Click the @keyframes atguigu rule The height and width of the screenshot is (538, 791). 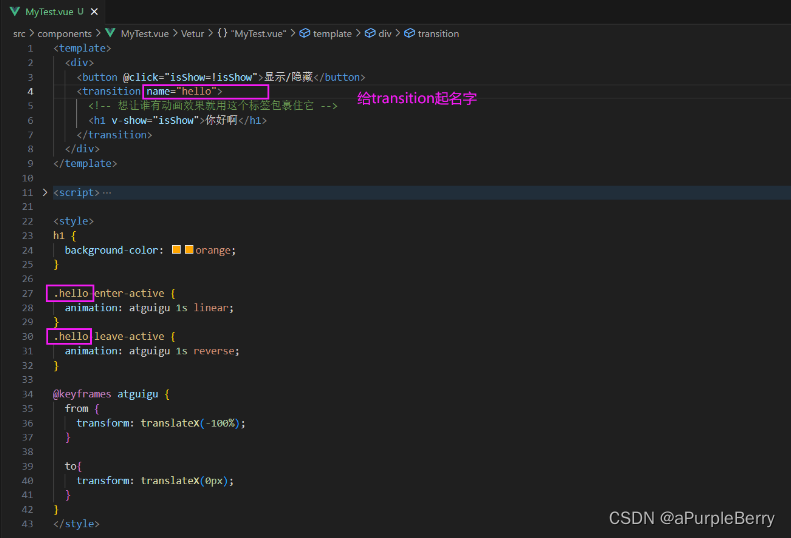(105, 394)
